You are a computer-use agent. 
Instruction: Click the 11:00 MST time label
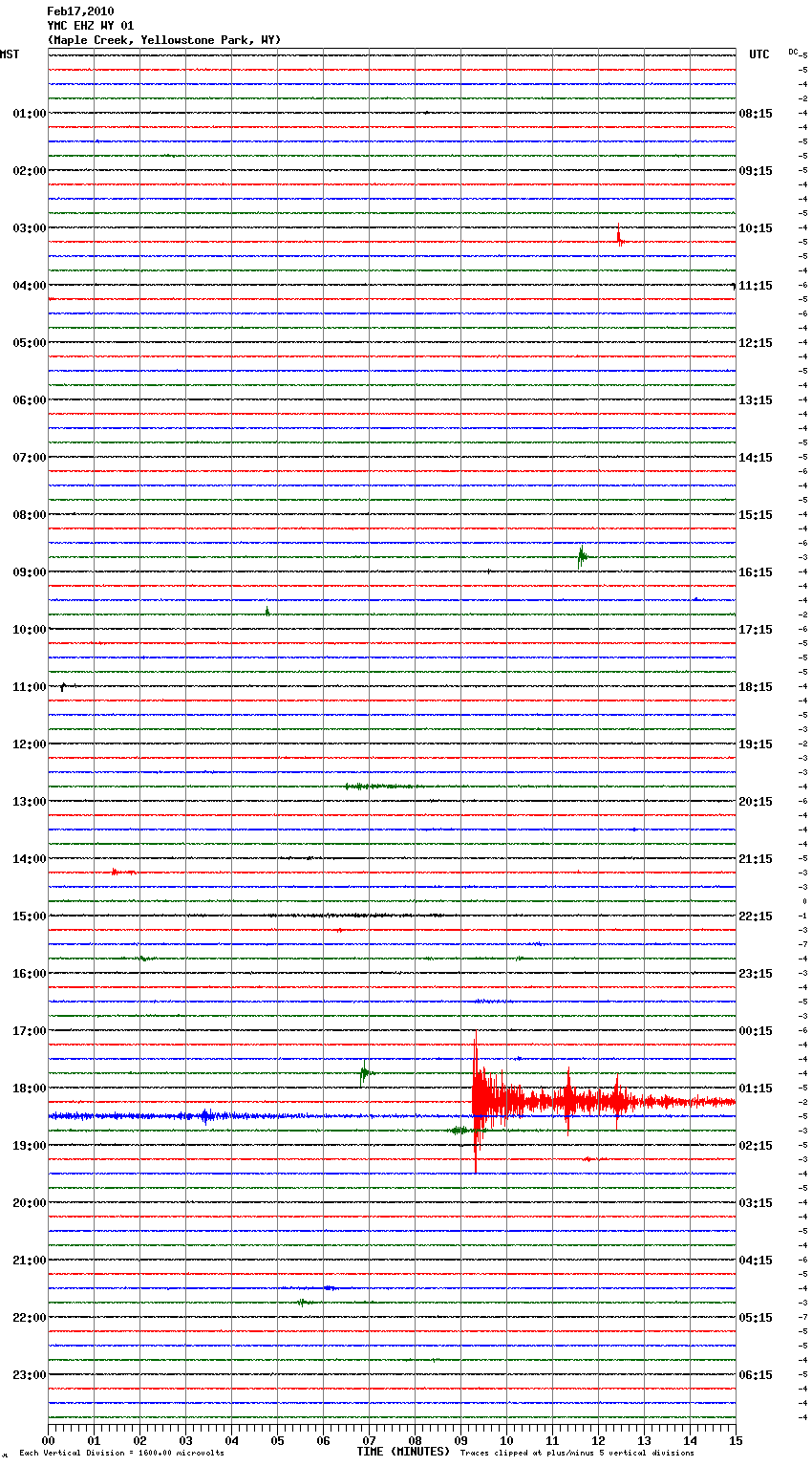tap(30, 687)
